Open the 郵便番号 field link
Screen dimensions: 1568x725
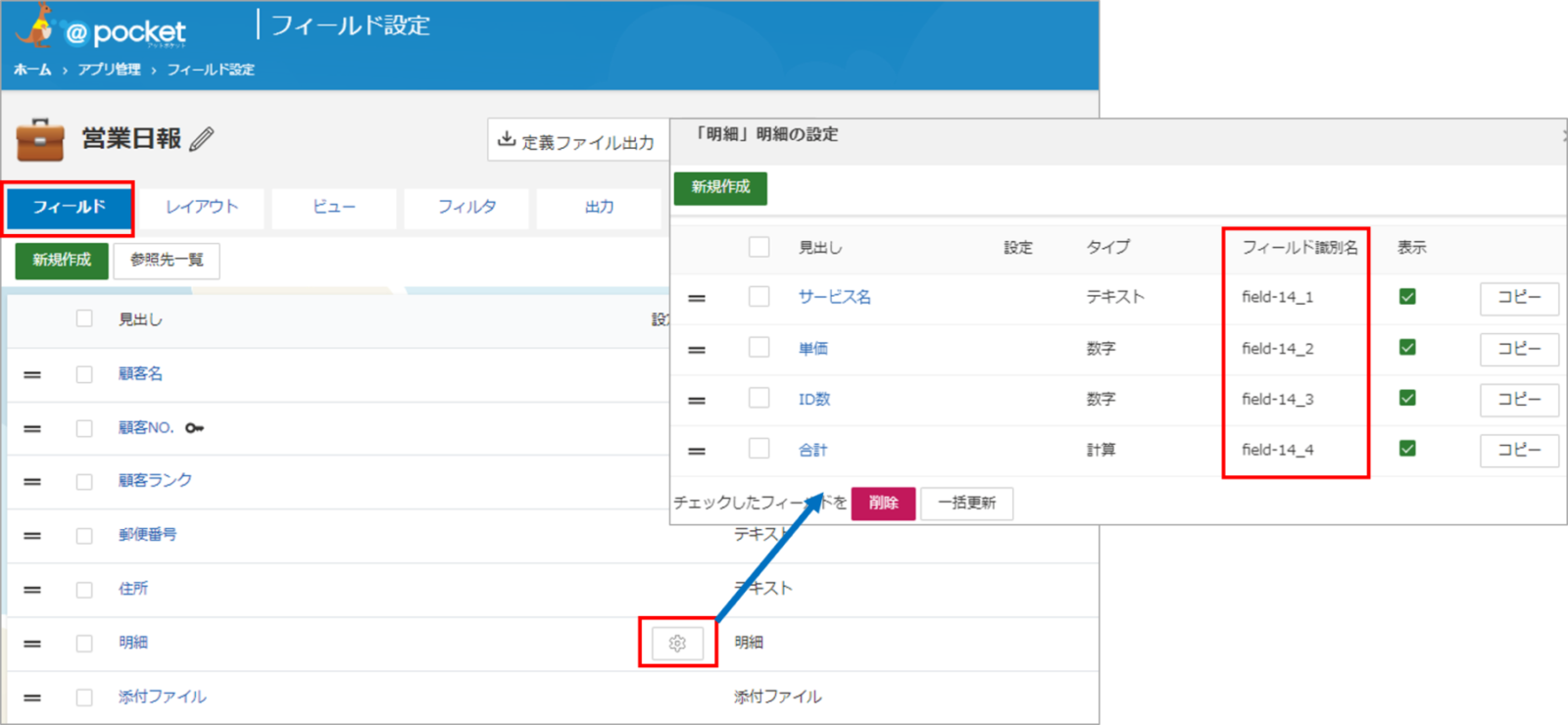click(x=148, y=535)
